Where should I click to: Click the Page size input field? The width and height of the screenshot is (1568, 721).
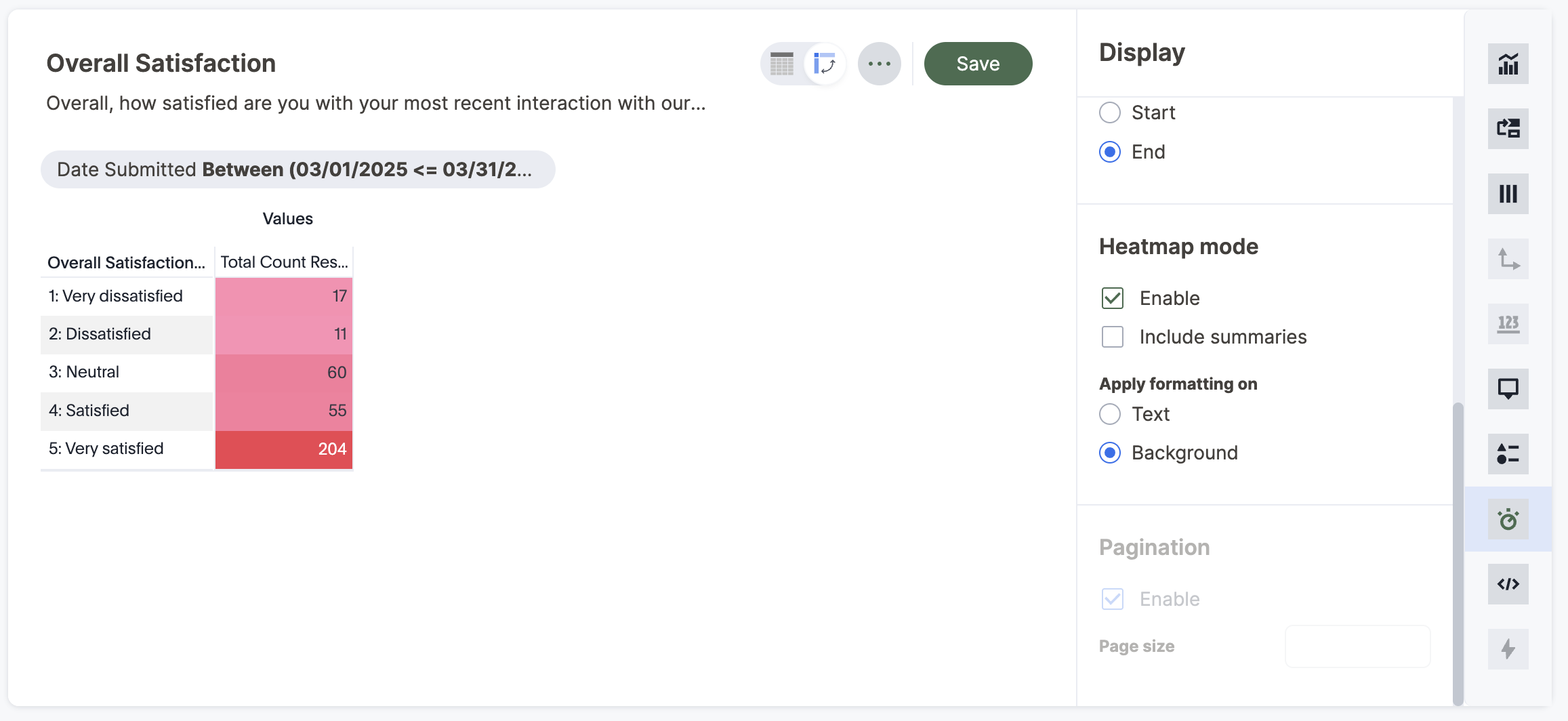(1358, 646)
